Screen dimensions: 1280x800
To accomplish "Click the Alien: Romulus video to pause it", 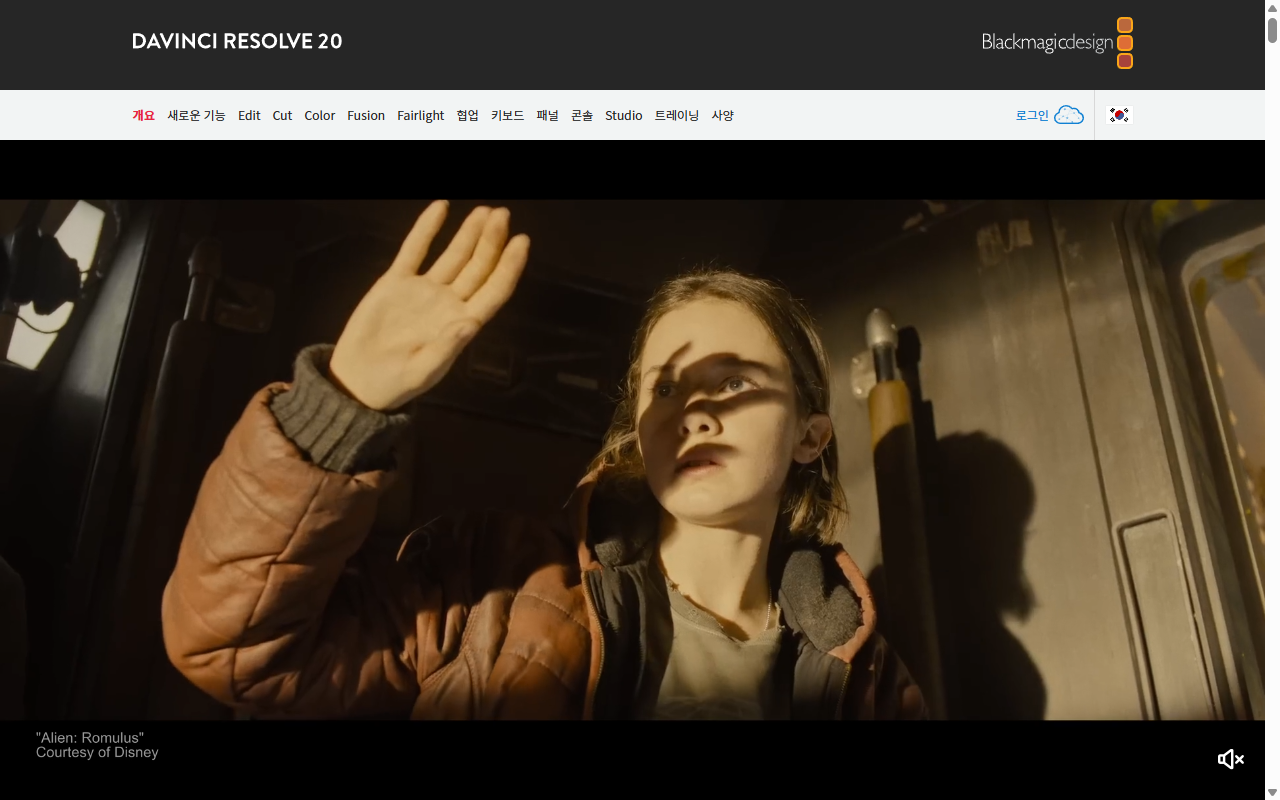I will click(630, 460).
